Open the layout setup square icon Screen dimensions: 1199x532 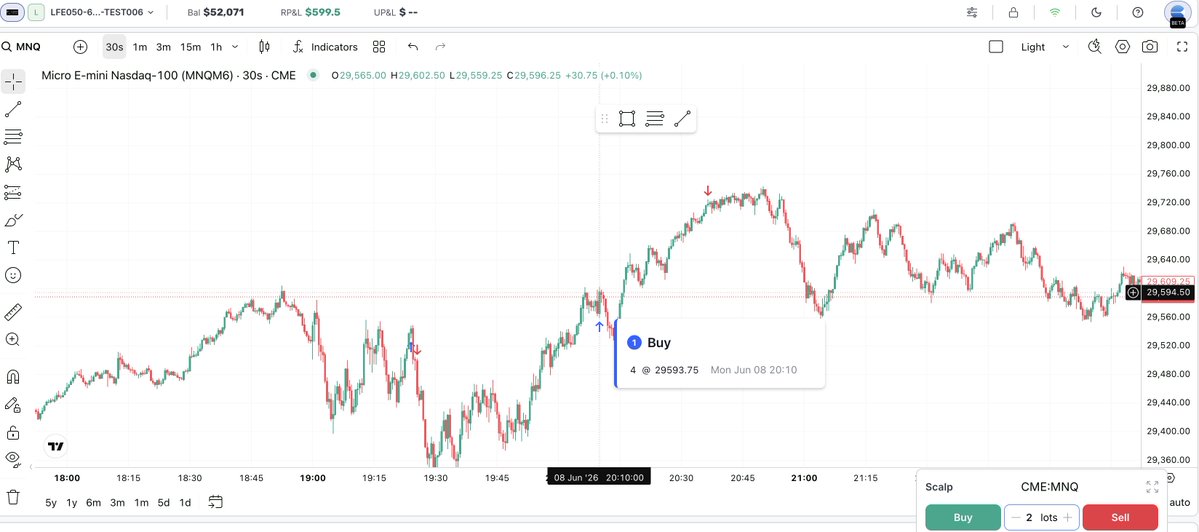[x=996, y=47]
